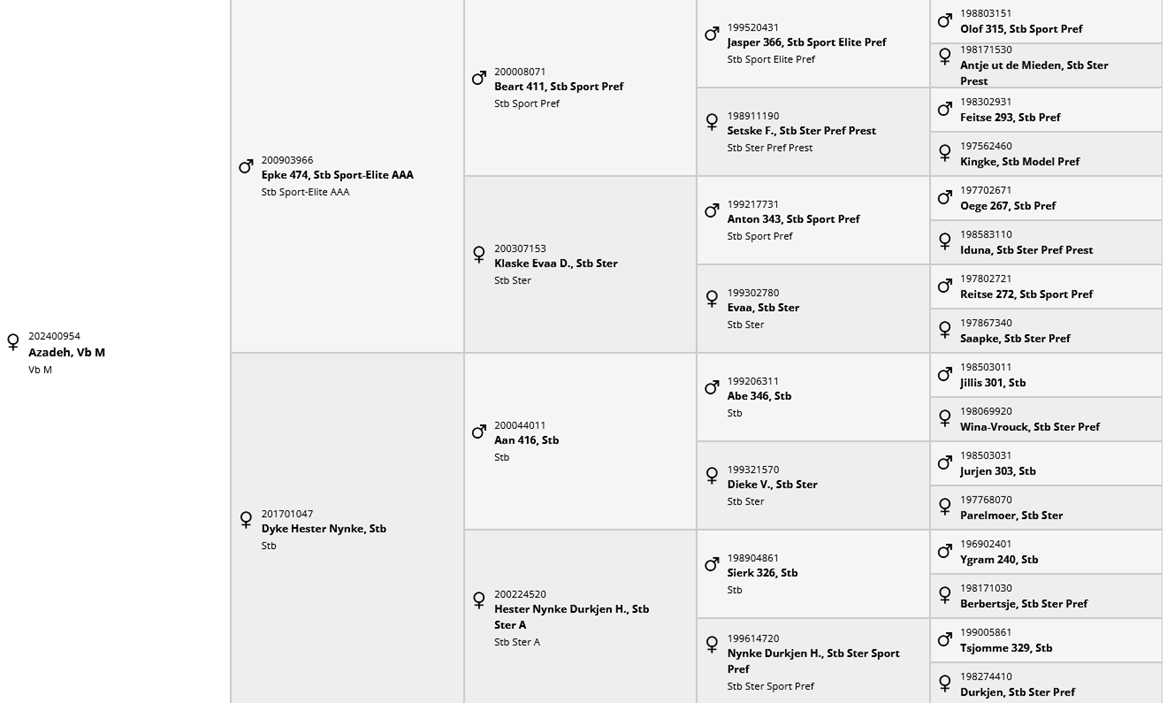Open Abe 346, Stb ancestor page
1167x703 pixels.
pyautogui.click(x=759, y=396)
